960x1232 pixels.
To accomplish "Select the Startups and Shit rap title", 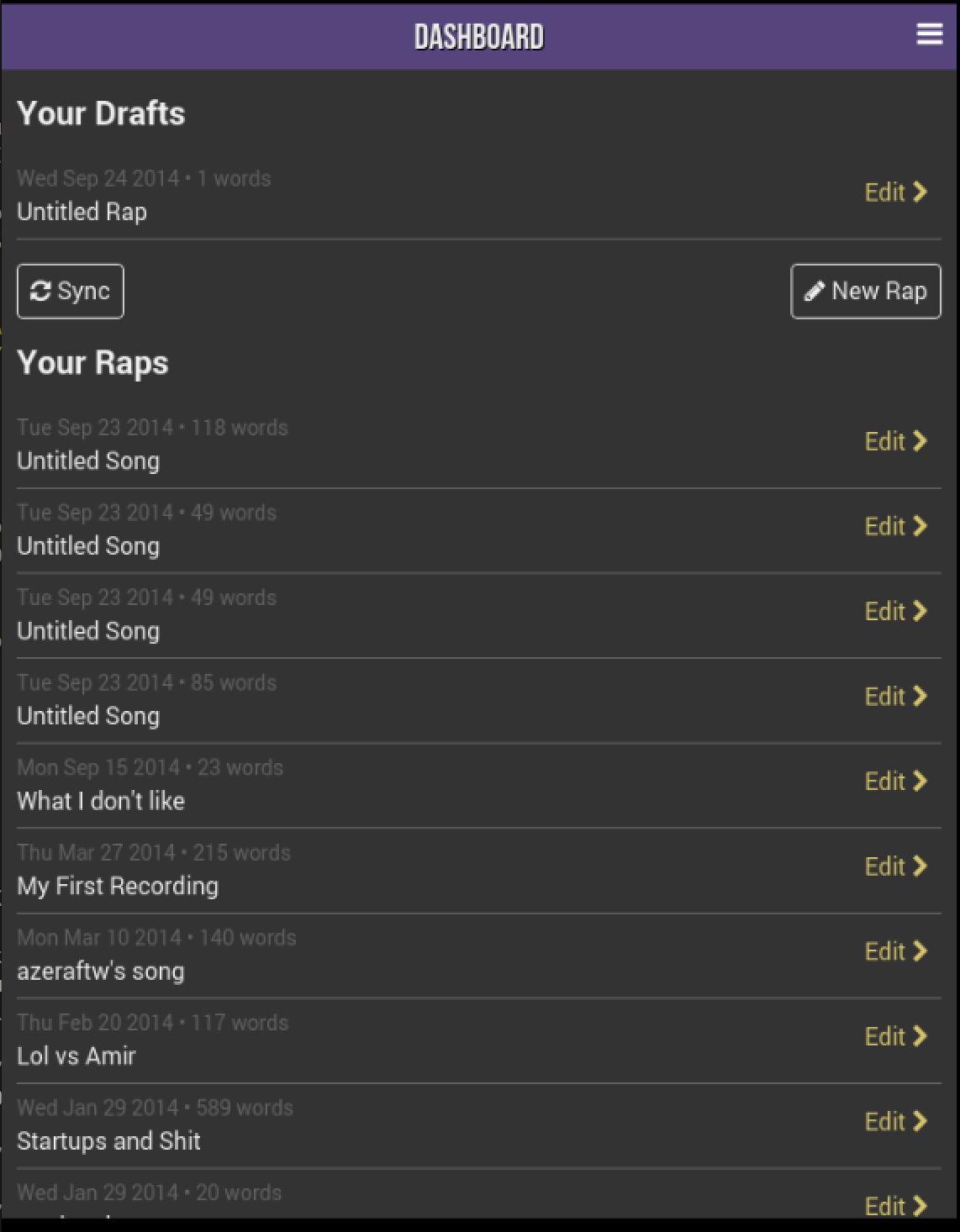I will pos(109,1141).
